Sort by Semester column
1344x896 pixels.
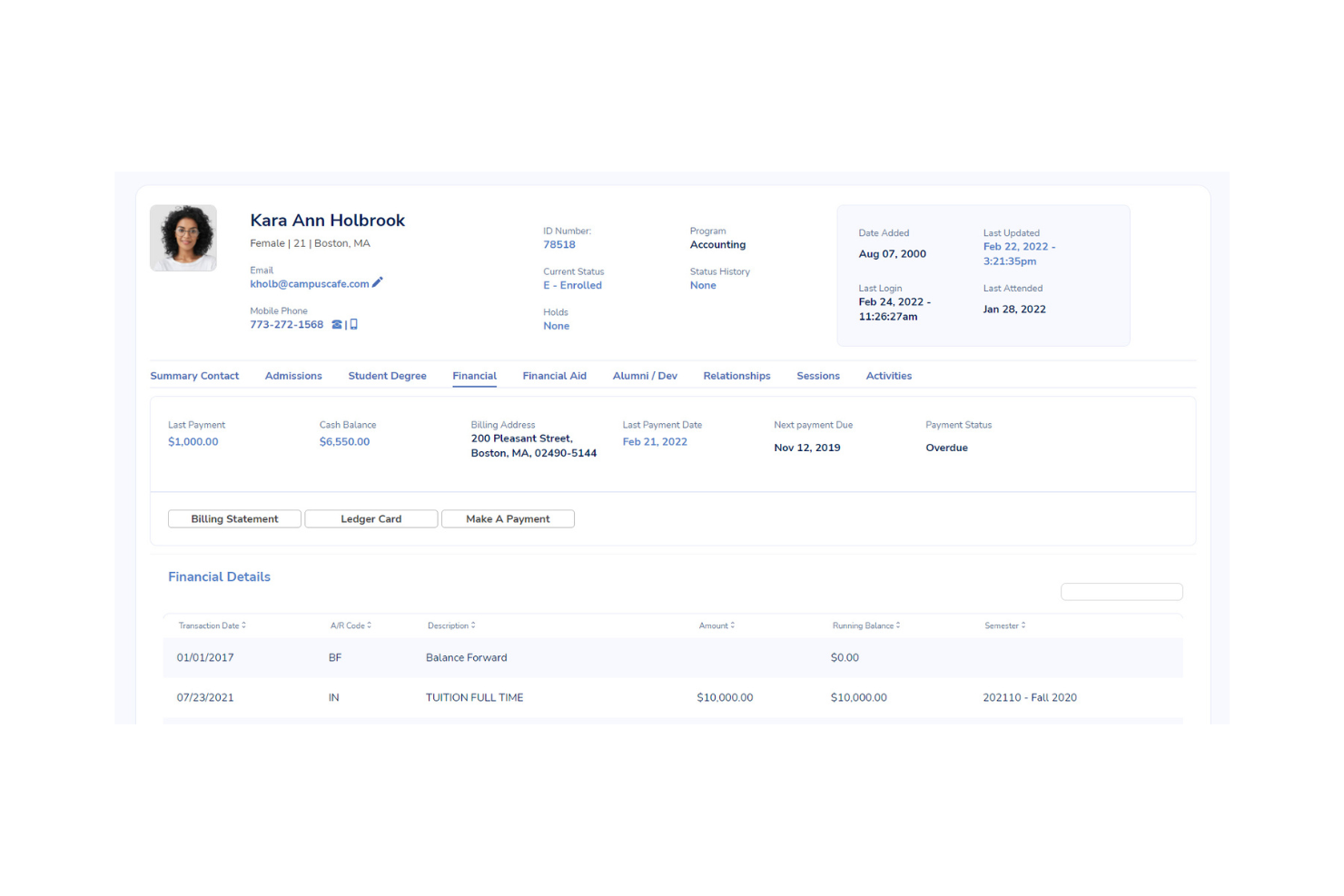tap(1005, 625)
